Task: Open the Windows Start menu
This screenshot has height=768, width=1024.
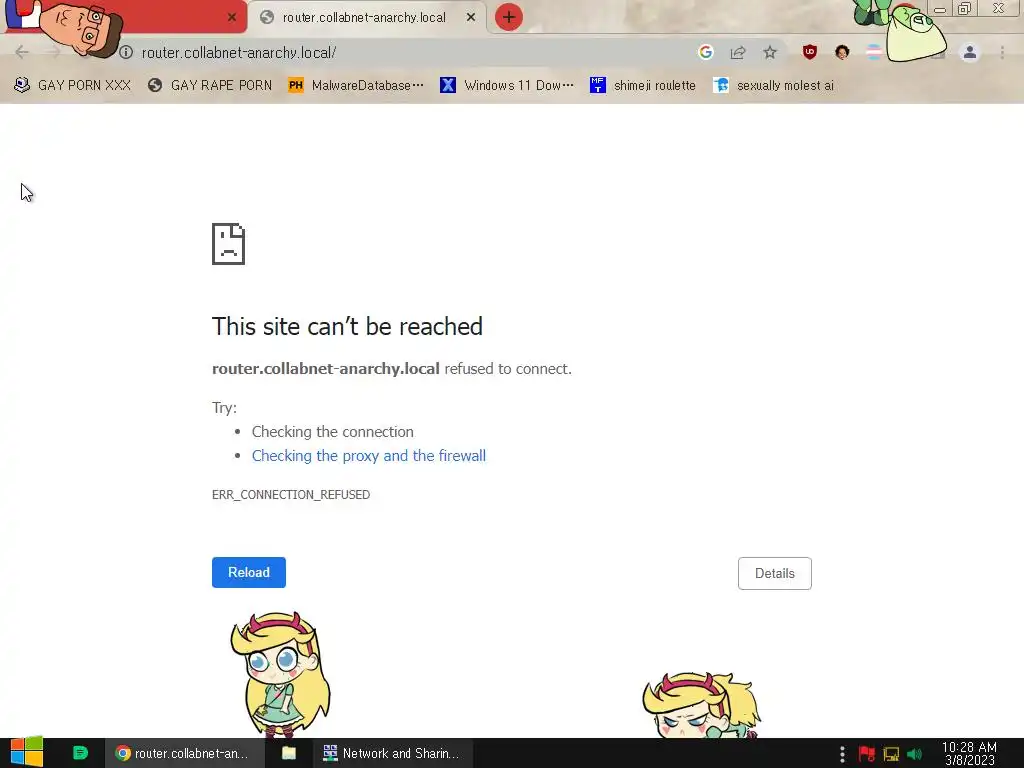Action: [26, 753]
